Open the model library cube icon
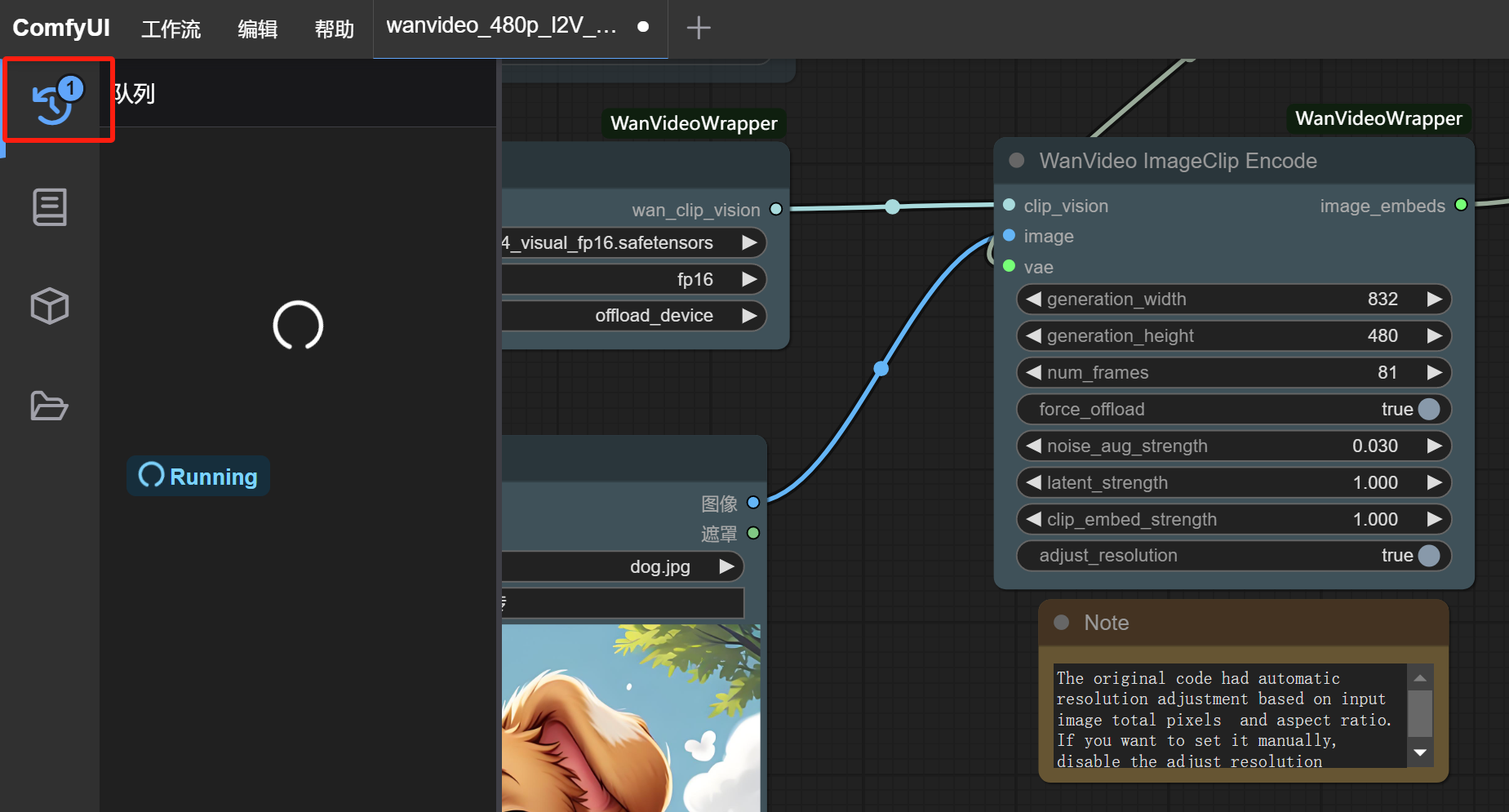 pyautogui.click(x=50, y=306)
